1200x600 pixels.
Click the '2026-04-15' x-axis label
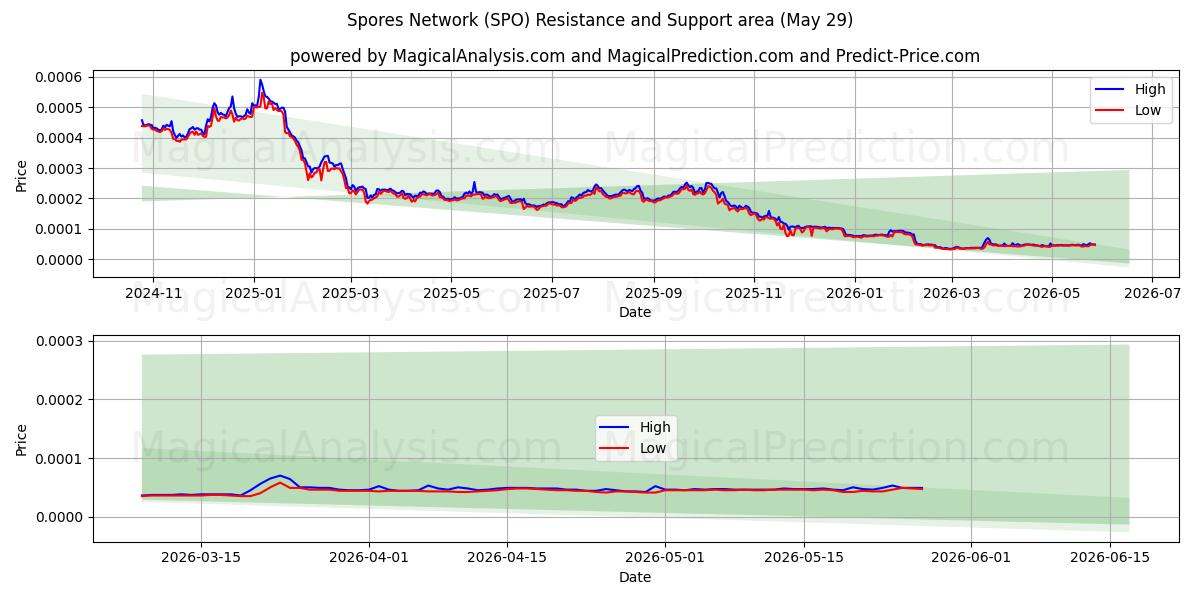point(507,559)
